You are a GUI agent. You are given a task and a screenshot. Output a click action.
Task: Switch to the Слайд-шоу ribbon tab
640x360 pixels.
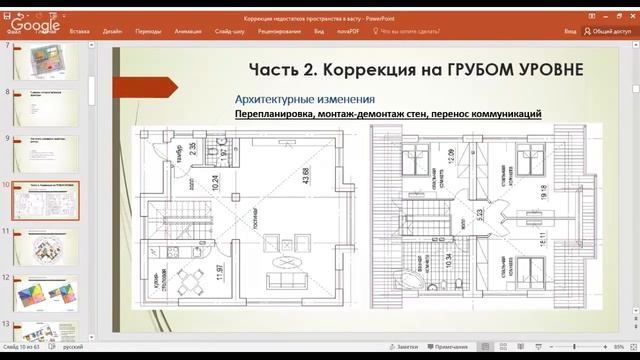pyautogui.click(x=229, y=31)
